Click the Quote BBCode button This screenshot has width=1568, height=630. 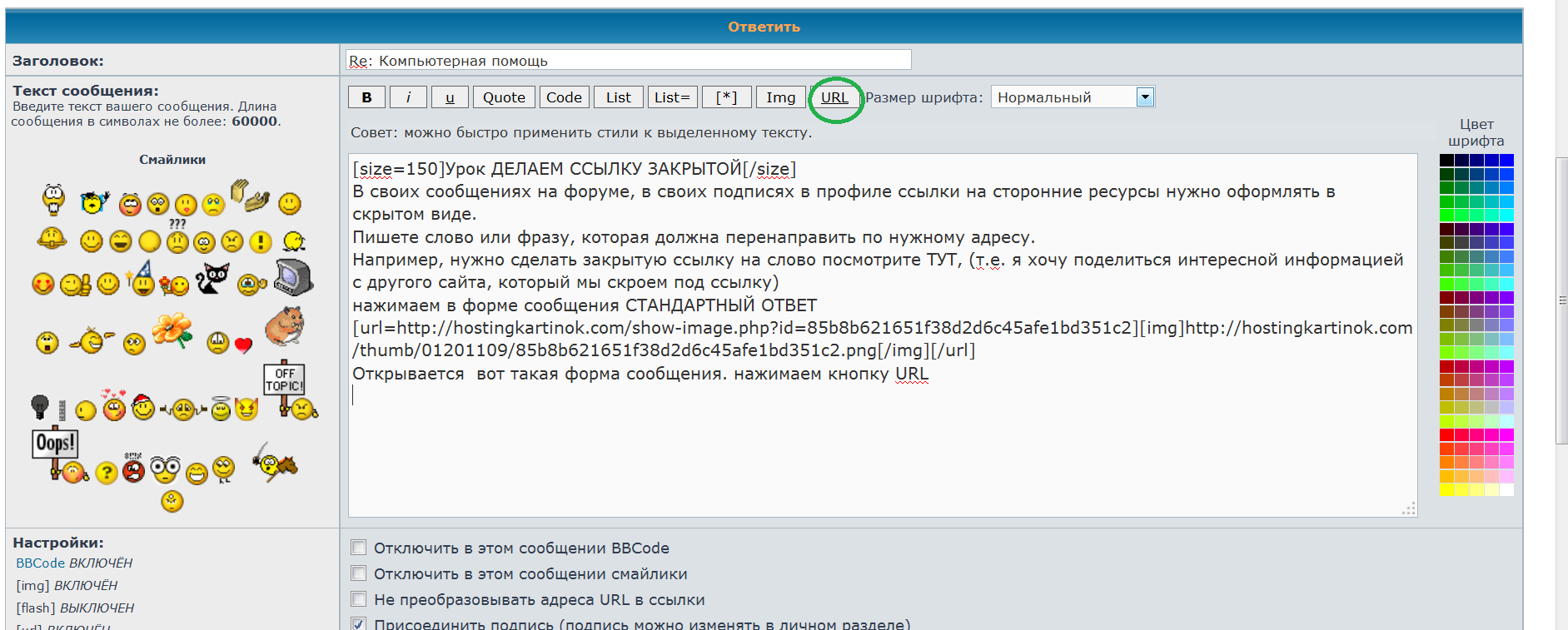tap(504, 97)
